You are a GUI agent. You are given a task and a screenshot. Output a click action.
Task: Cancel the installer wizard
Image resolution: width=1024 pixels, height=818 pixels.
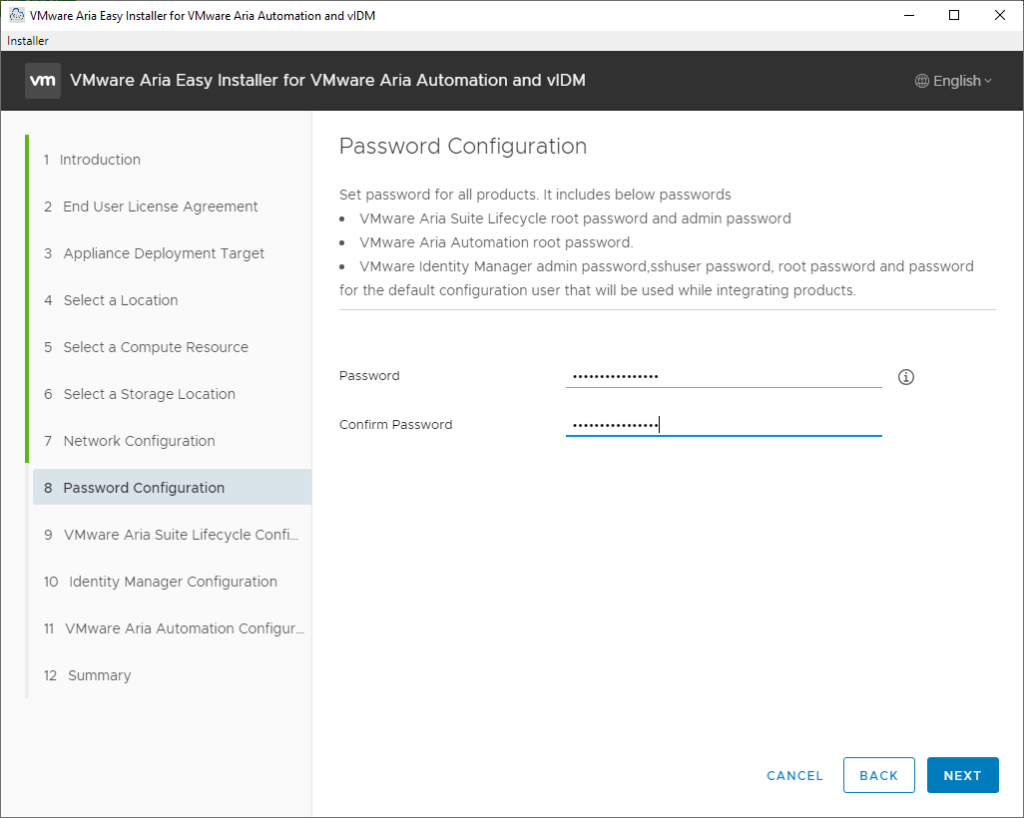coord(794,775)
